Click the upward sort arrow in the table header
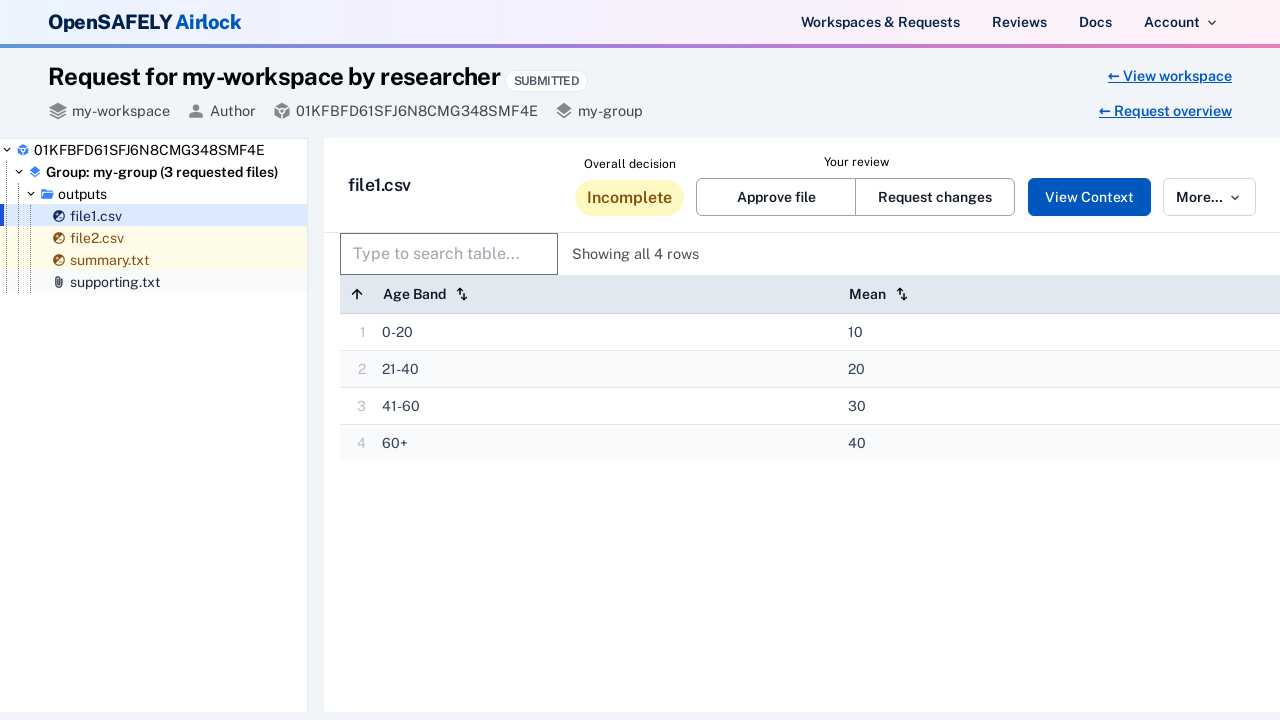This screenshot has height=720, width=1280. (x=357, y=294)
